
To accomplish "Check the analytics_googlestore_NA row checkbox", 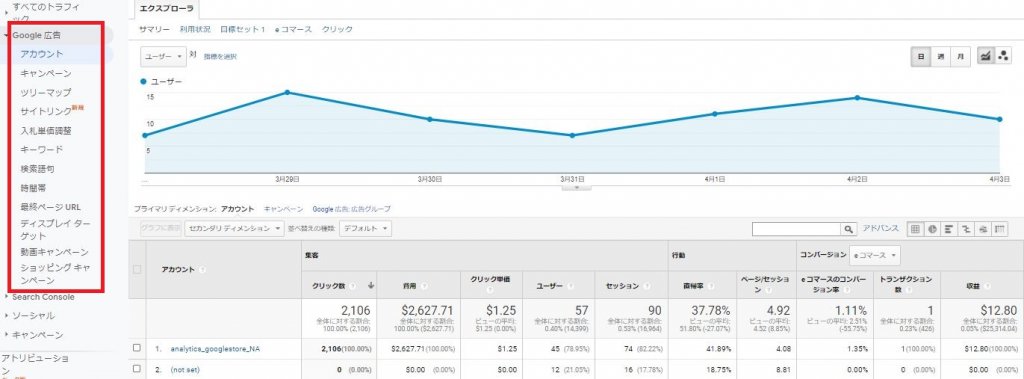I will (136, 348).
